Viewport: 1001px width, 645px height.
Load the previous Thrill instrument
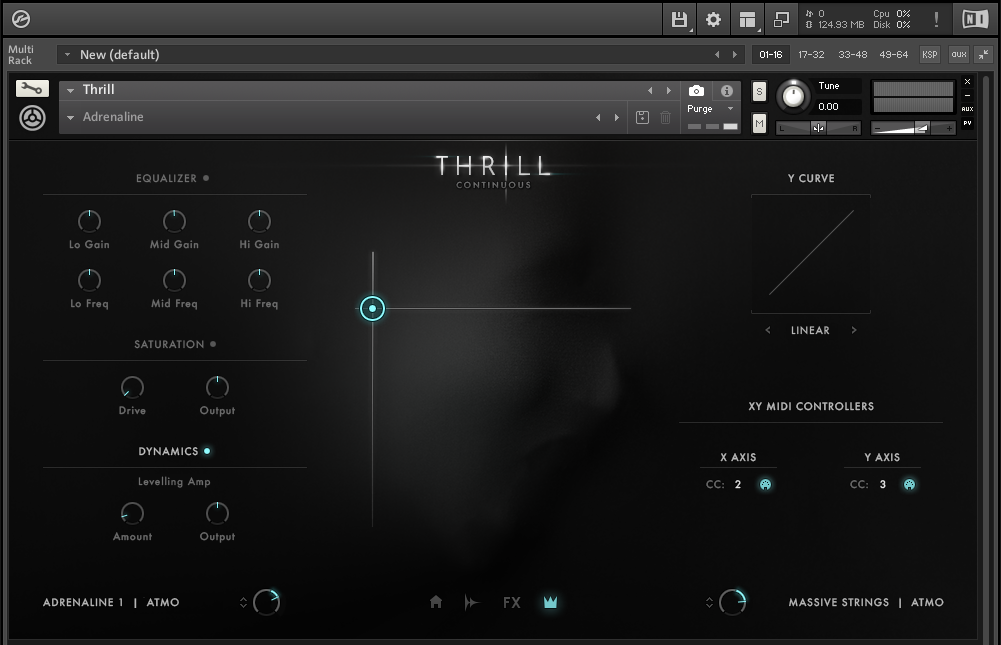pos(651,91)
